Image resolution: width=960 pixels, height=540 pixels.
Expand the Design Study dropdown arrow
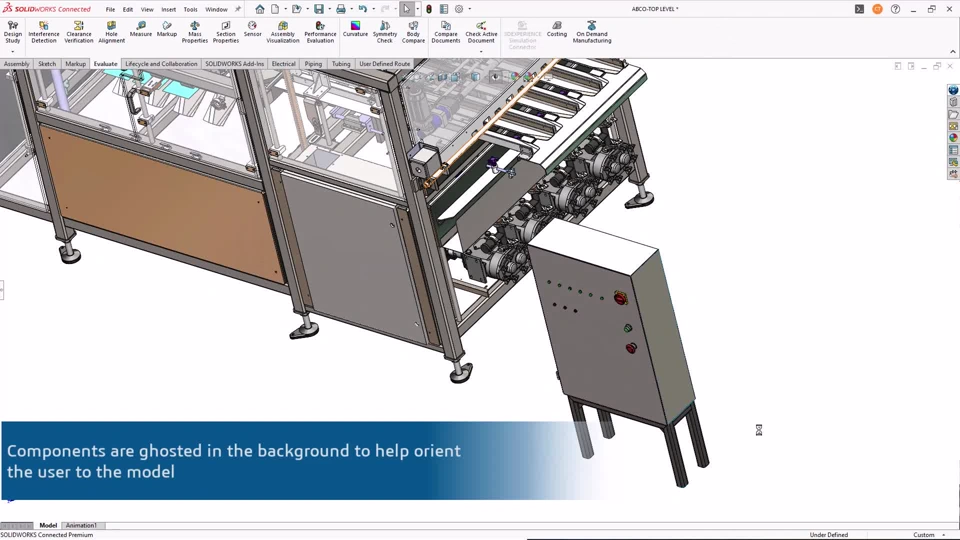click(x=12, y=51)
